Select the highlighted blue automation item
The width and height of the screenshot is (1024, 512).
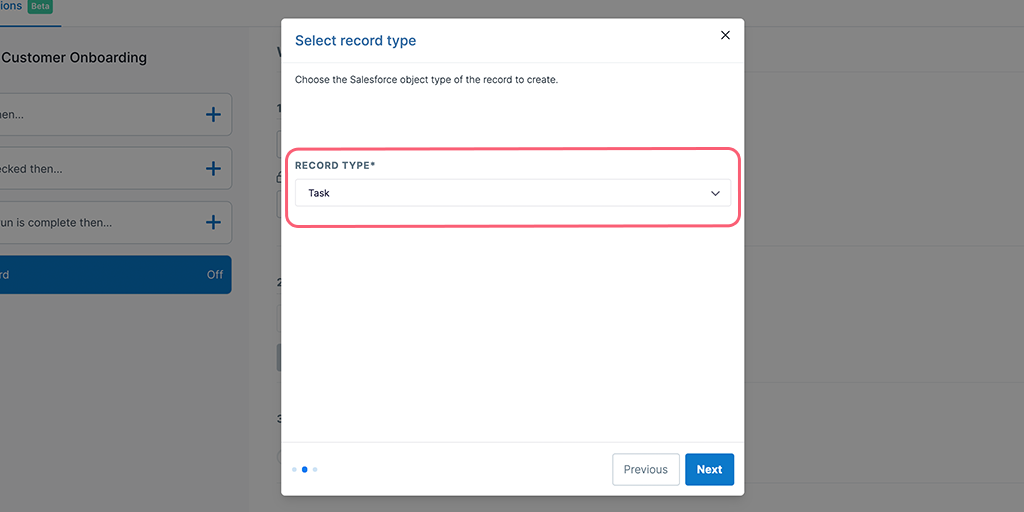click(115, 275)
